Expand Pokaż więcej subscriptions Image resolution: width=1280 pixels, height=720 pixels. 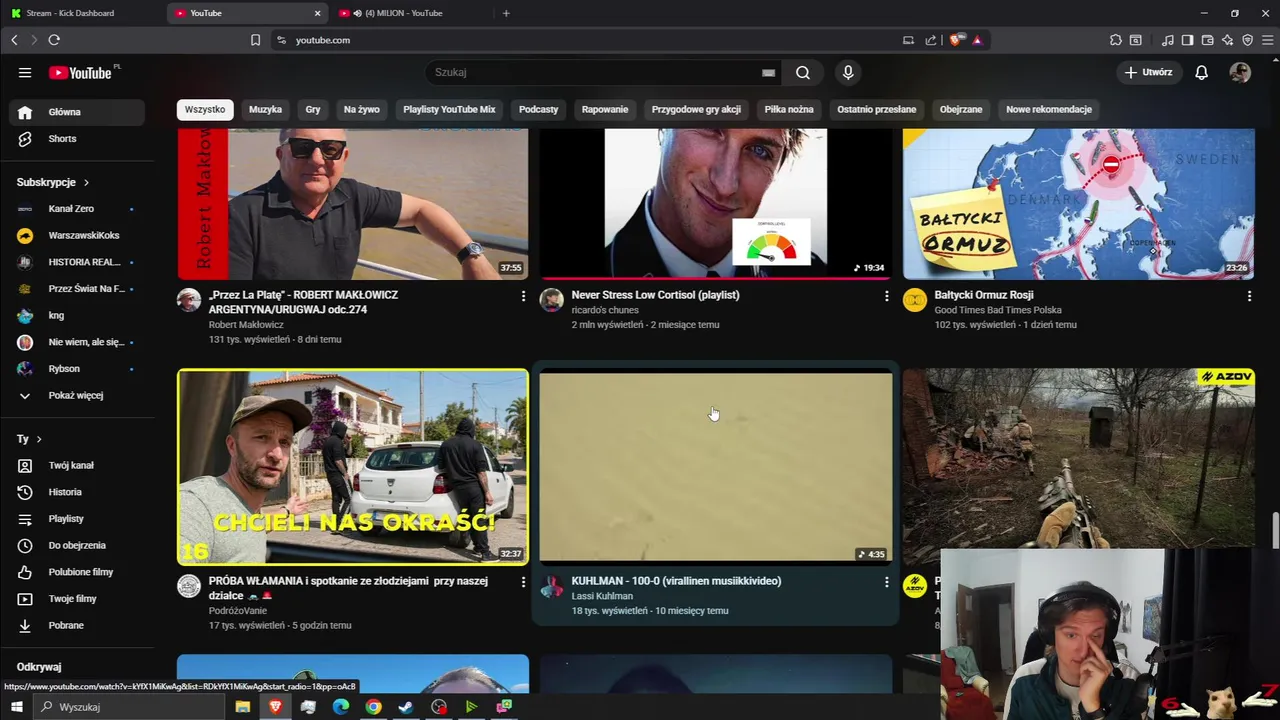pyautogui.click(x=77, y=395)
